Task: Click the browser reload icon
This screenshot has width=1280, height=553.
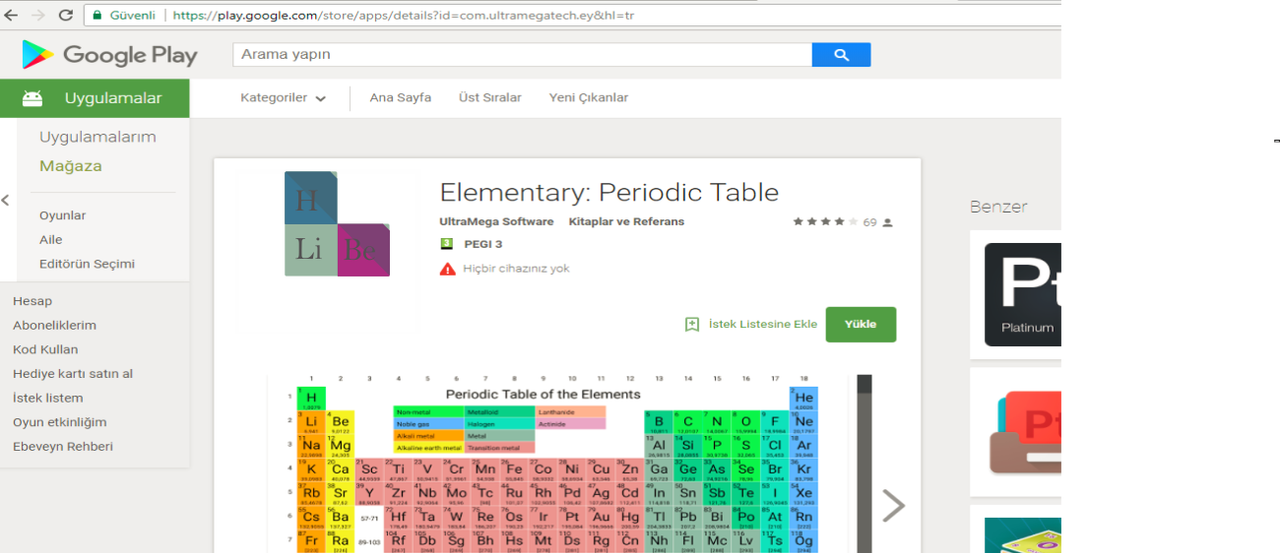Action: [x=66, y=15]
